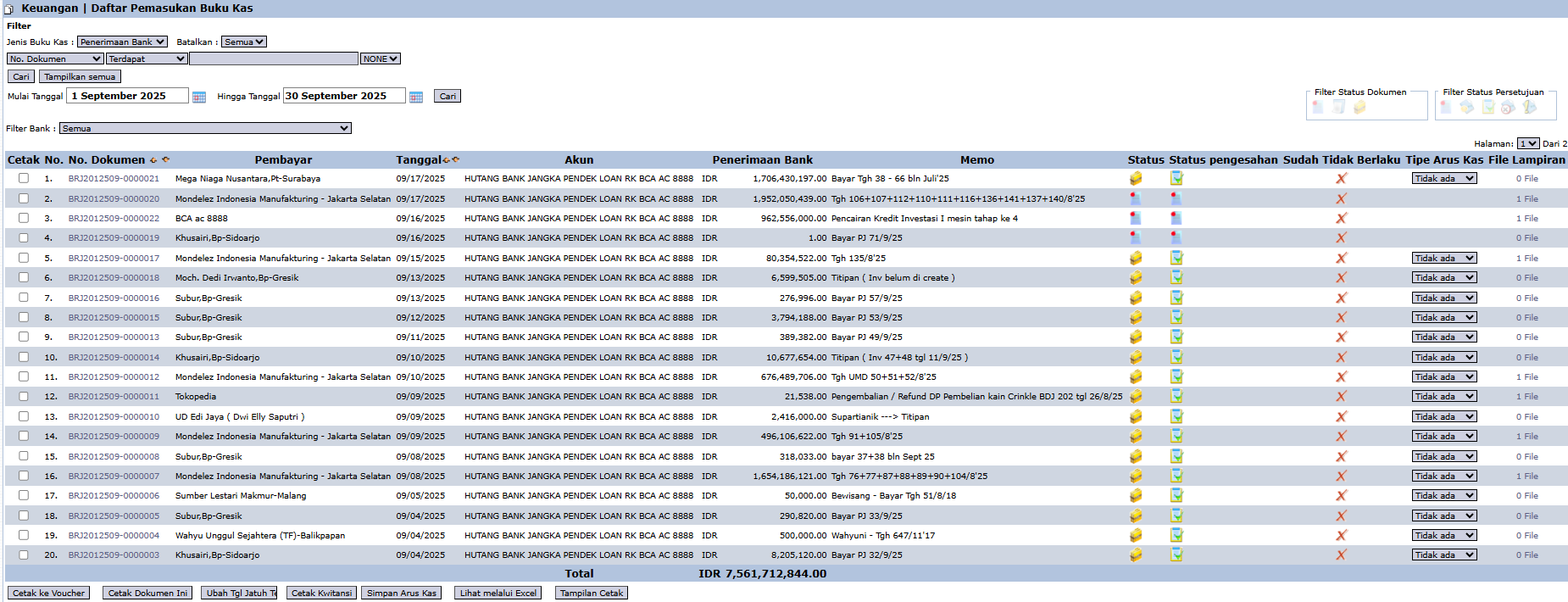Screen dimensions: 1568x602
Task: Click Cari button below search criteria
Action: pos(21,76)
